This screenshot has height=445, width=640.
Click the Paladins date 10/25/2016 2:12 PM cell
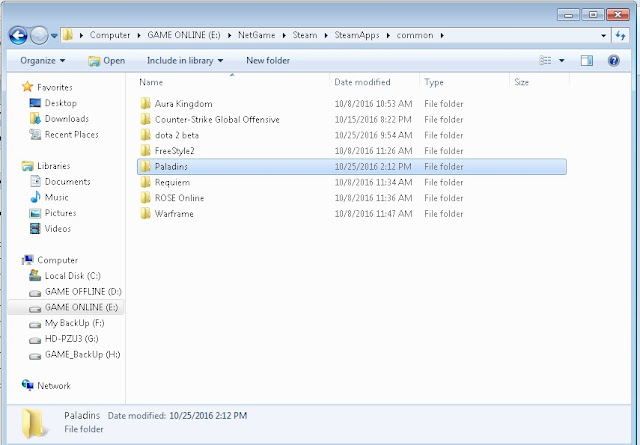373,167
